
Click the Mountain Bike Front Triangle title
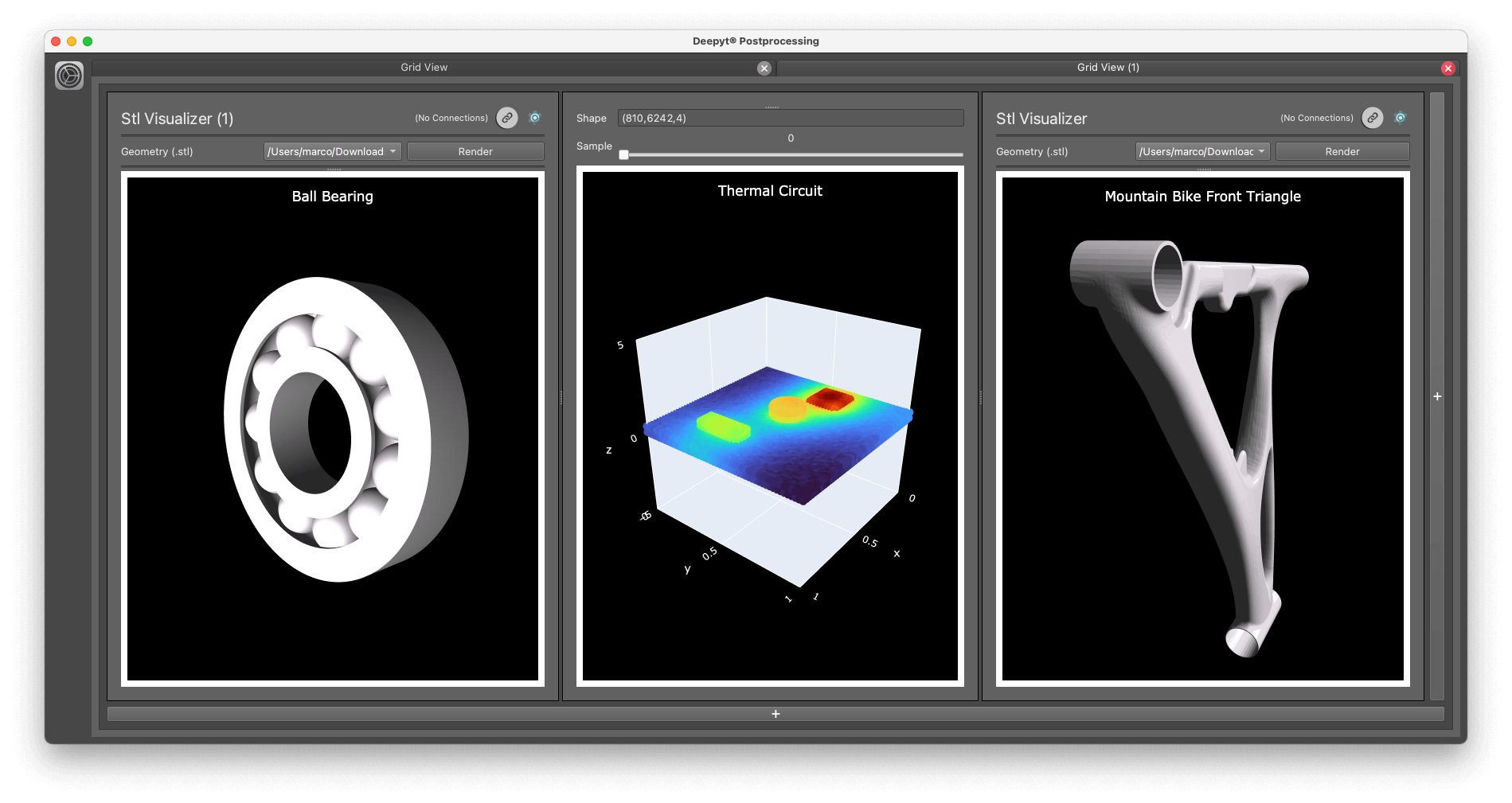[x=1202, y=197]
